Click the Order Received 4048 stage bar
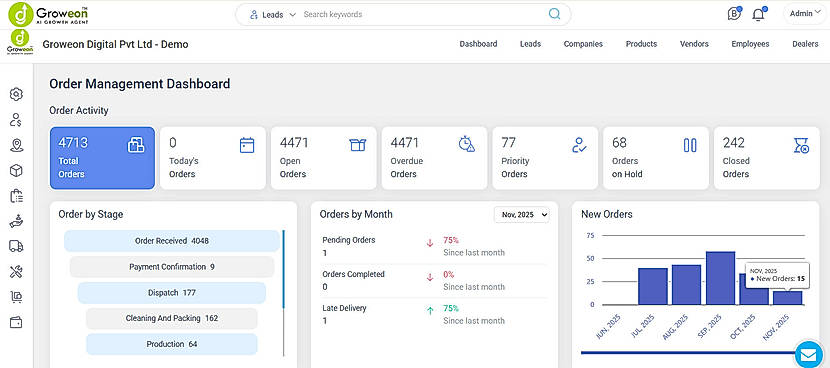This screenshot has width=830, height=368. pyautogui.click(x=172, y=241)
